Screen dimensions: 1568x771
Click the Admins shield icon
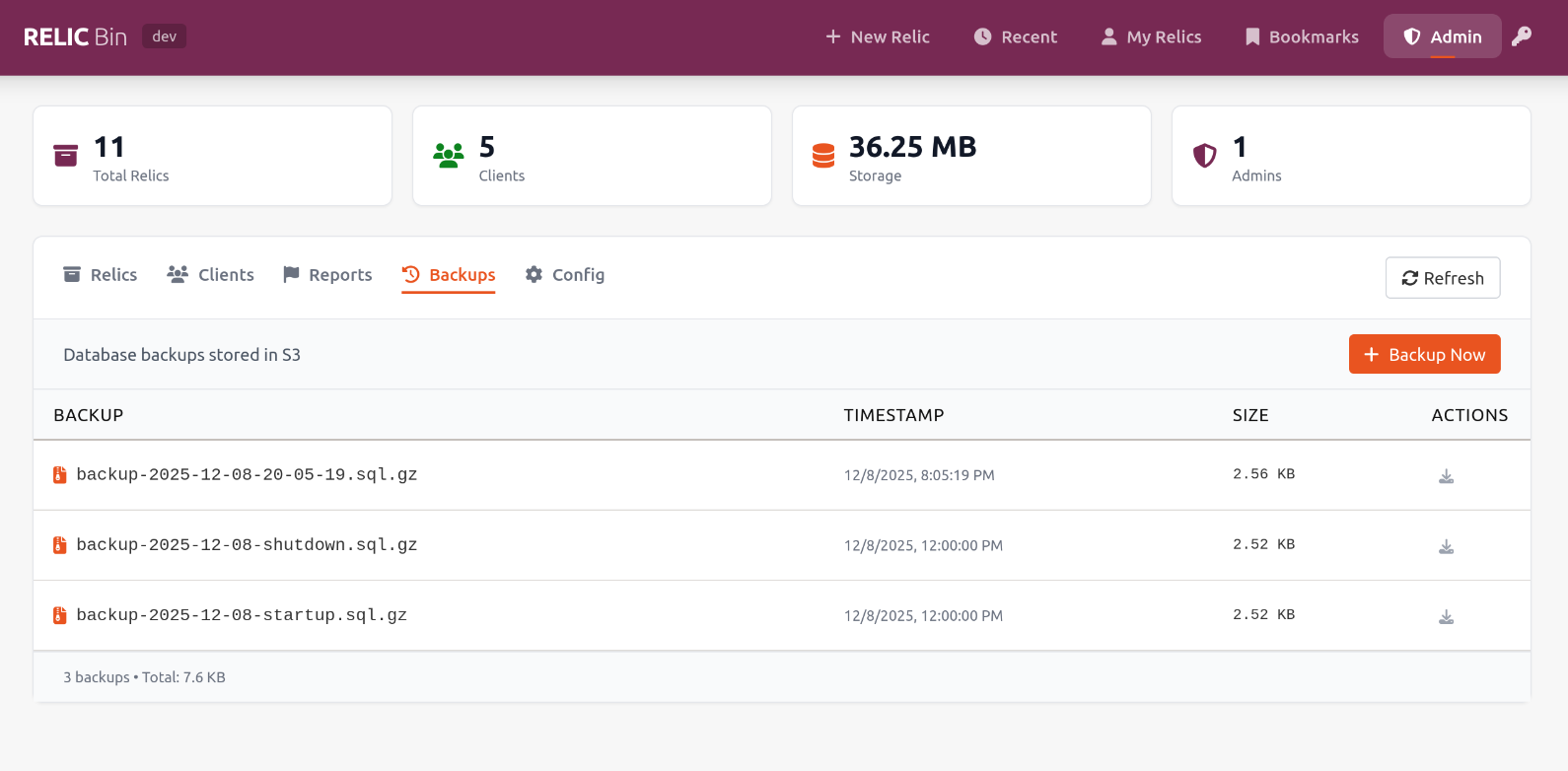click(1204, 156)
